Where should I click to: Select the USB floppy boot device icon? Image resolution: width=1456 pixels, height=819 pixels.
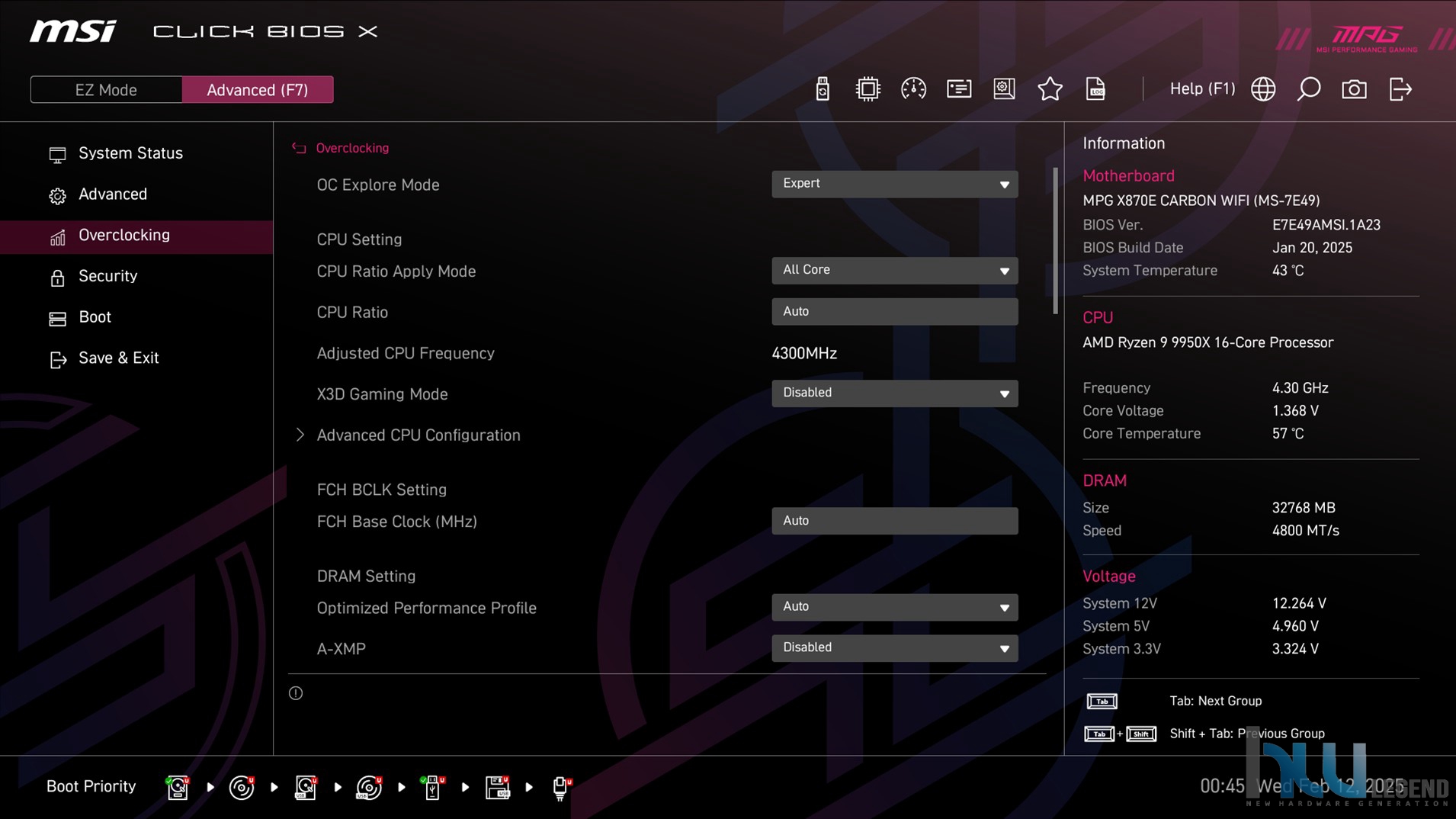coord(497,787)
